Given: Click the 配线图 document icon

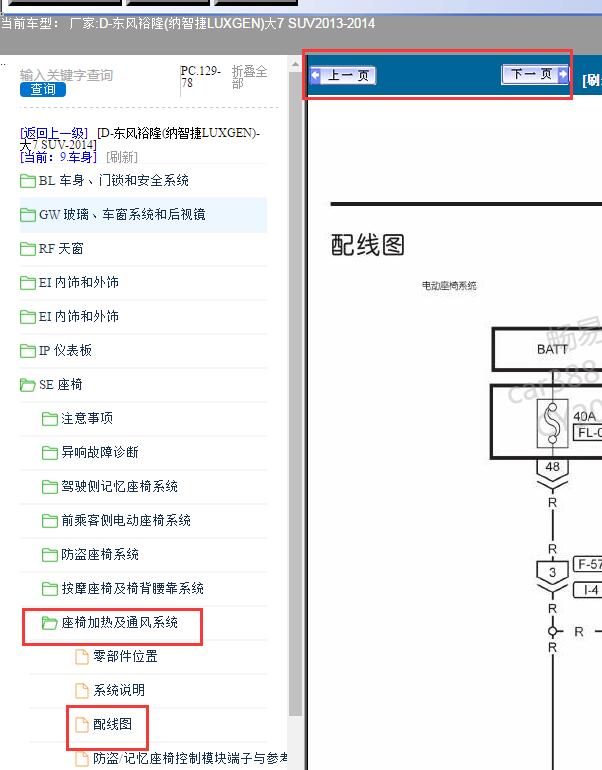Looking at the screenshot, I should tap(82, 724).
